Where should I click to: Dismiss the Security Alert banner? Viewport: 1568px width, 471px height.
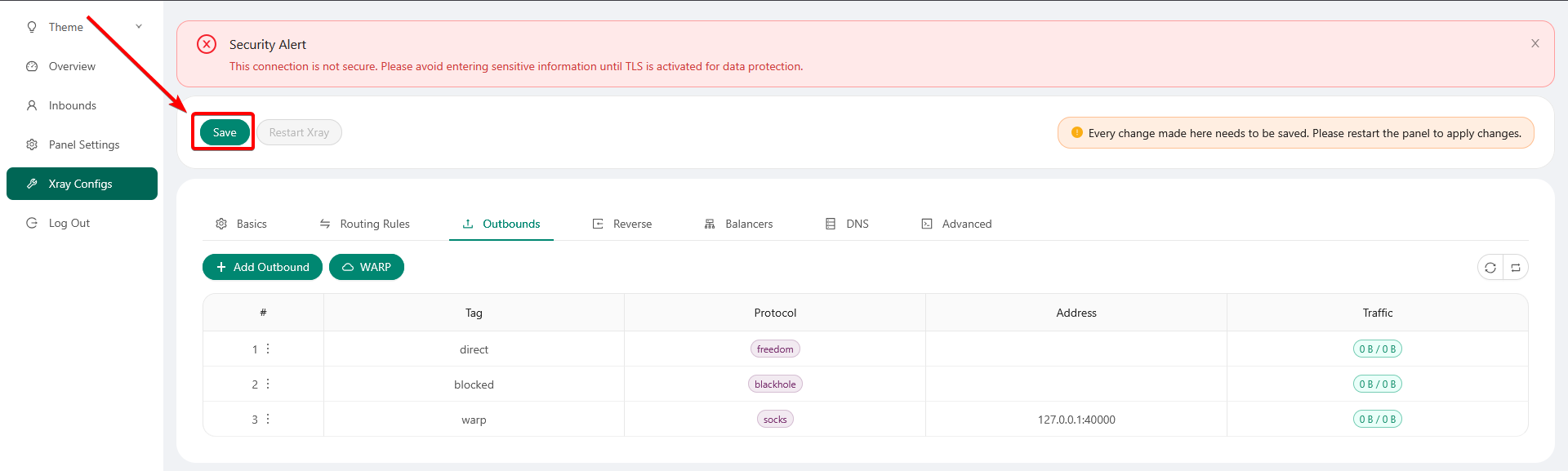click(x=1535, y=44)
